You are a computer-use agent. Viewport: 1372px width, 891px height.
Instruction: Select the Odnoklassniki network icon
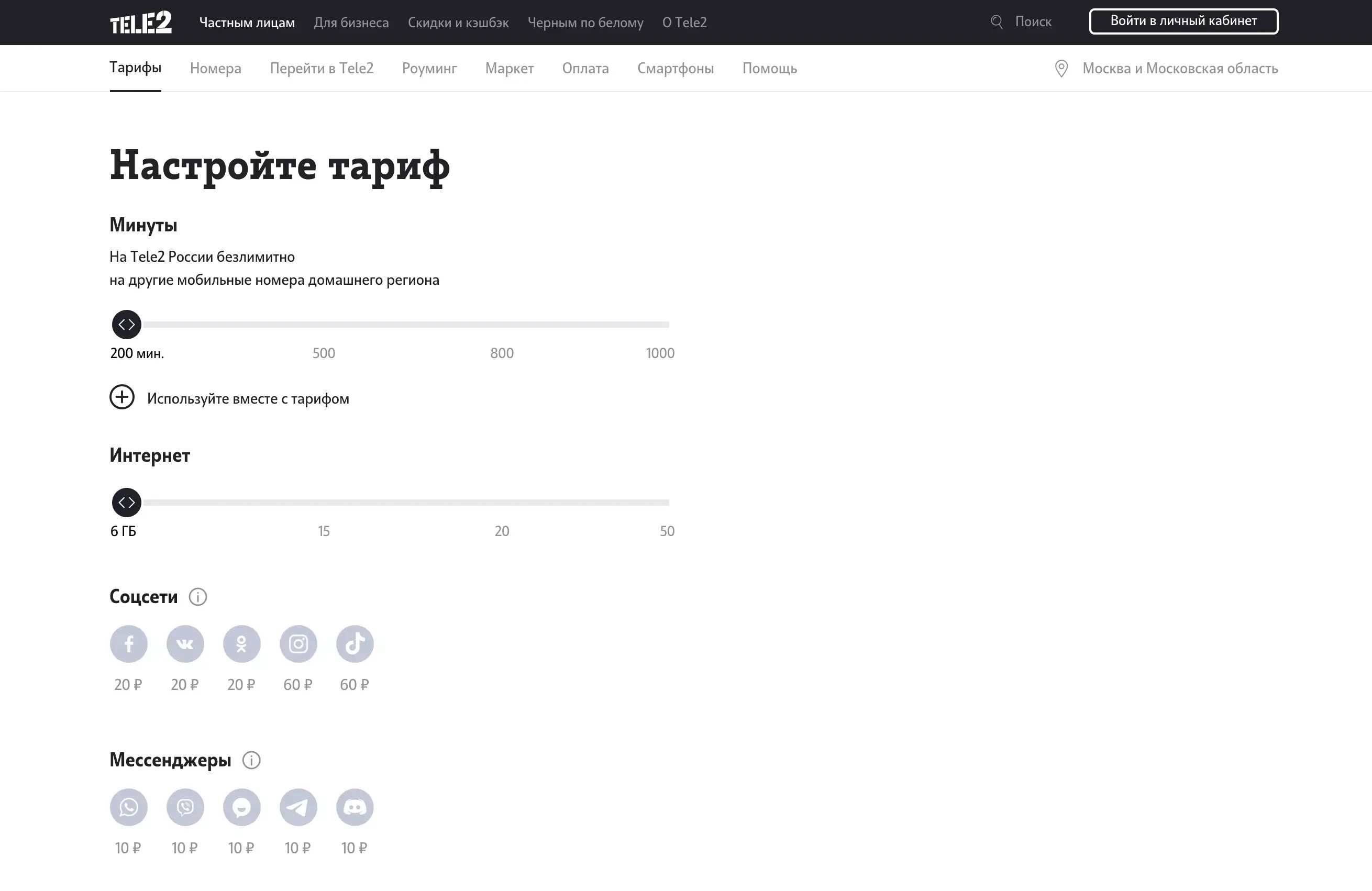[x=241, y=644]
